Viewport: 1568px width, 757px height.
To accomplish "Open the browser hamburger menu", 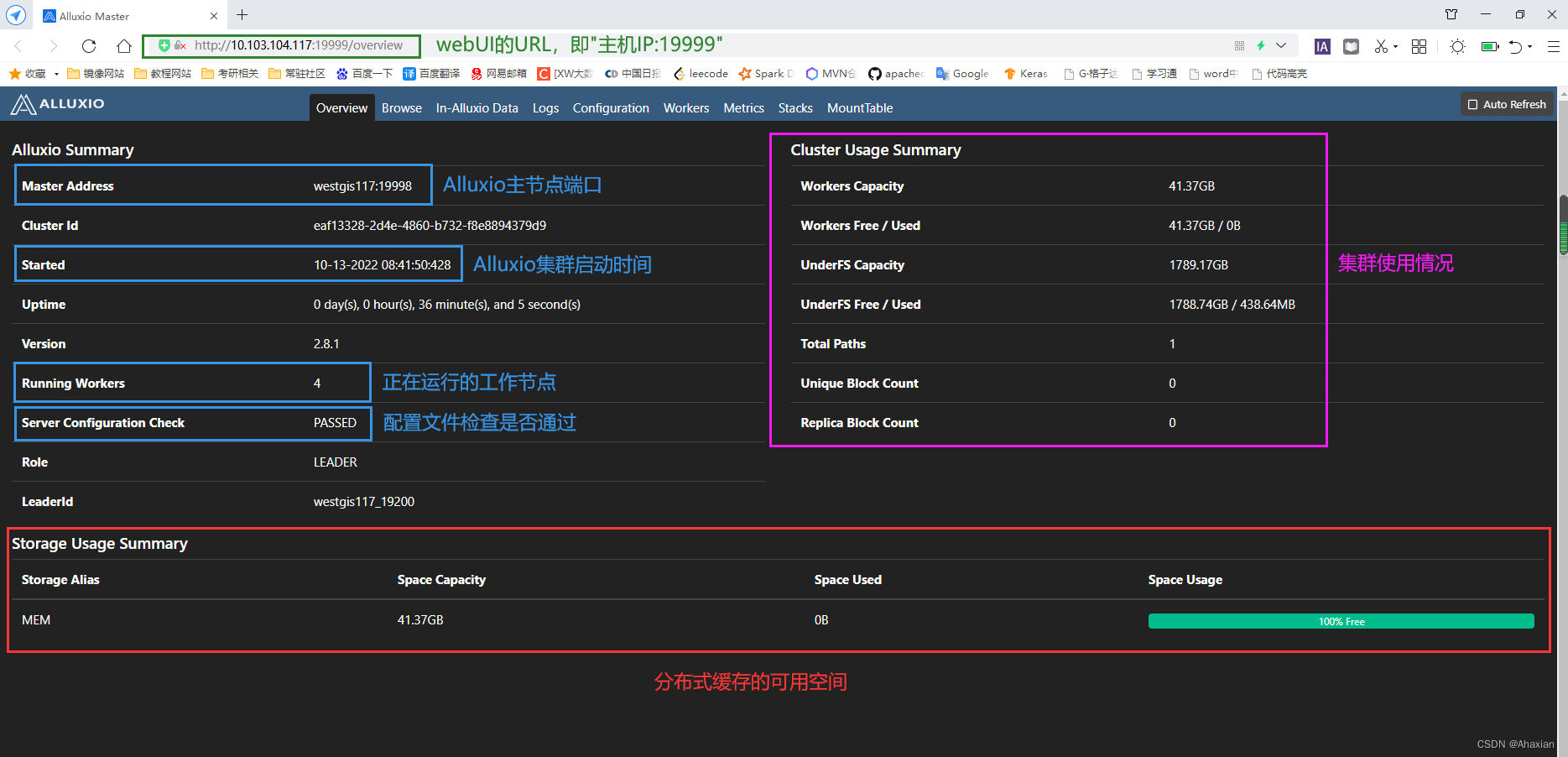I will coord(1554,46).
